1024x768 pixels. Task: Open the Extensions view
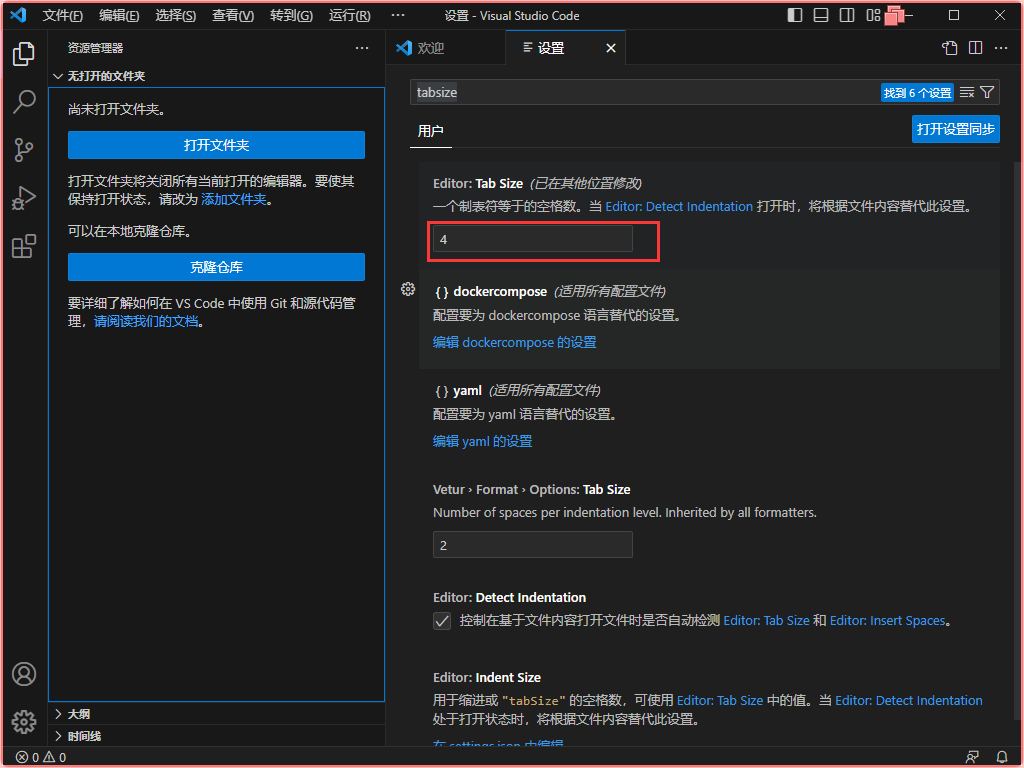pos(24,246)
